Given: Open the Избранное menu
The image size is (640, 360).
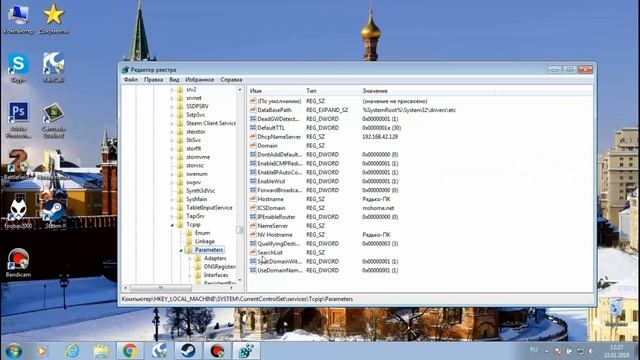Looking at the screenshot, I should click(200, 80).
